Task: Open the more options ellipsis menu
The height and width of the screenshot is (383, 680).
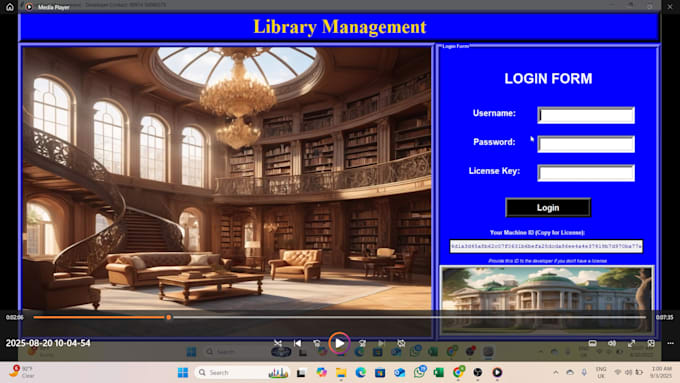Action: pos(670,343)
